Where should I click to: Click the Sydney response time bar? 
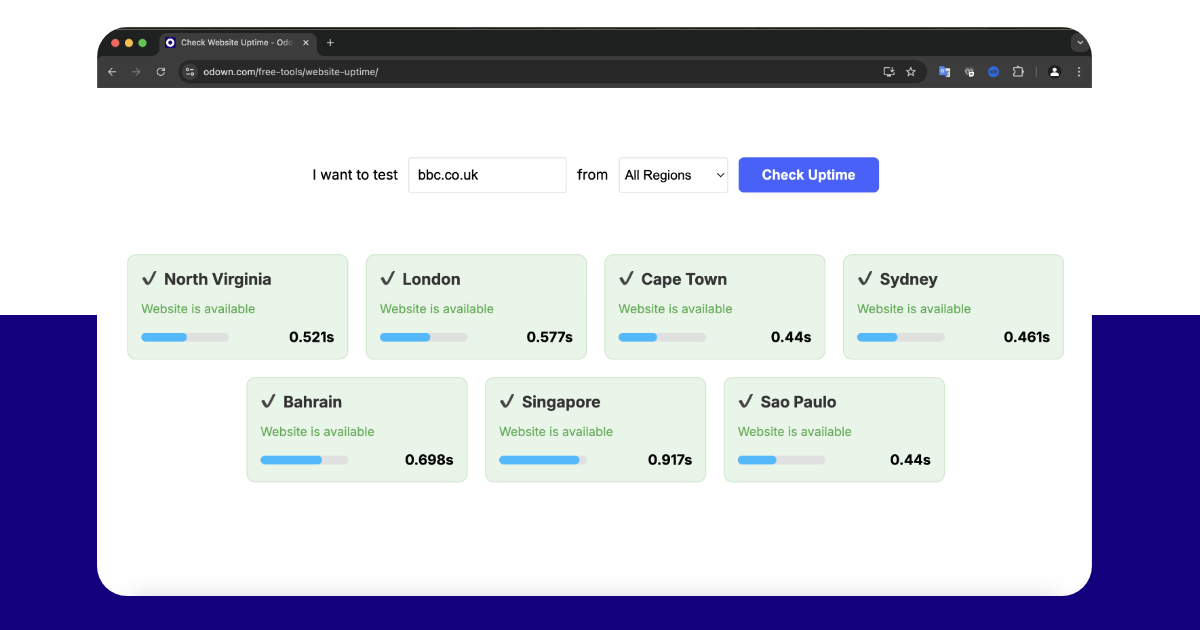point(901,337)
